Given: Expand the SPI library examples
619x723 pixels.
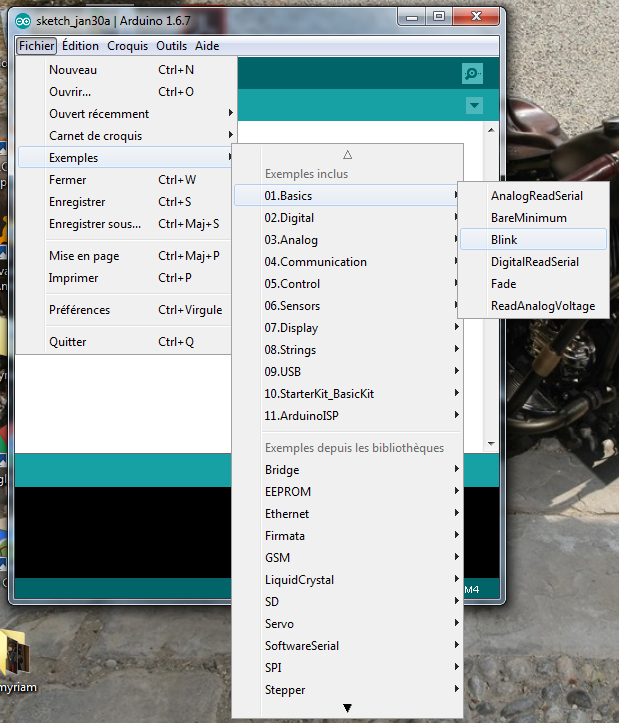Looking at the screenshot, I should click(x=347, y=668).
